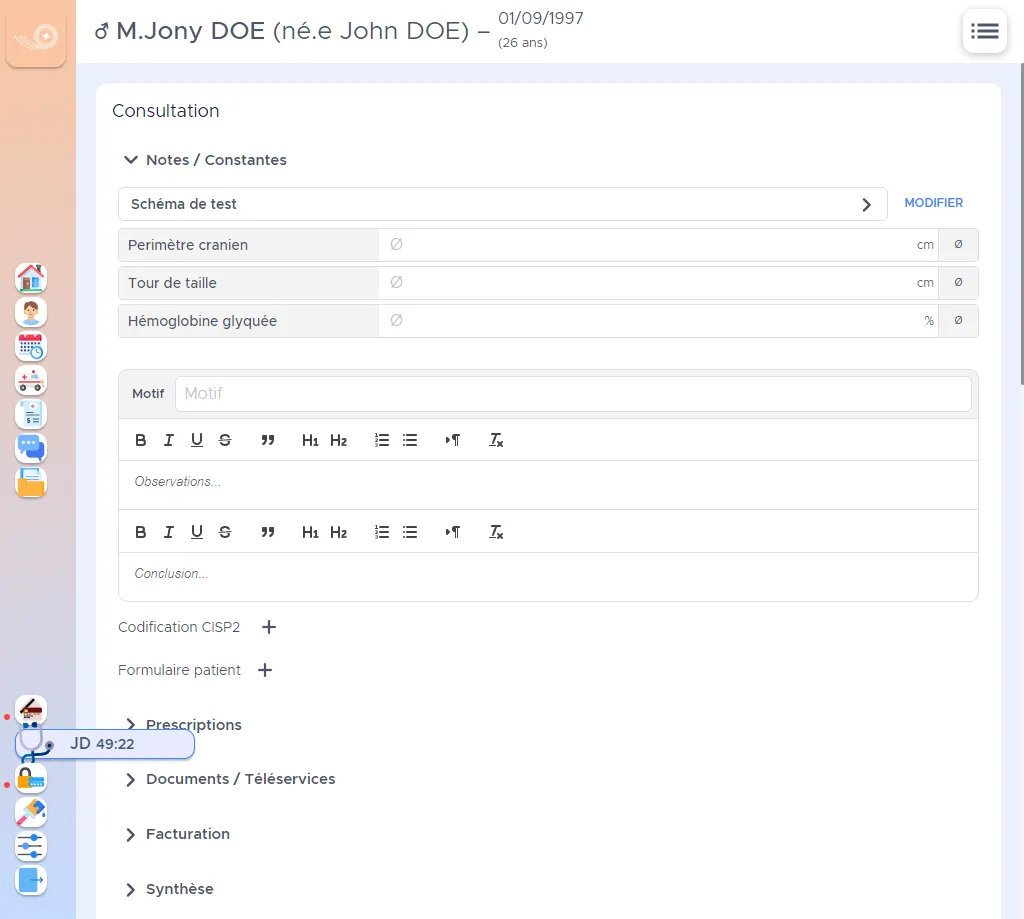This screenshot has height=919, width=1024.
Task: Toggle underline in the Observations toolbar
Action: [x=197, y=440]
